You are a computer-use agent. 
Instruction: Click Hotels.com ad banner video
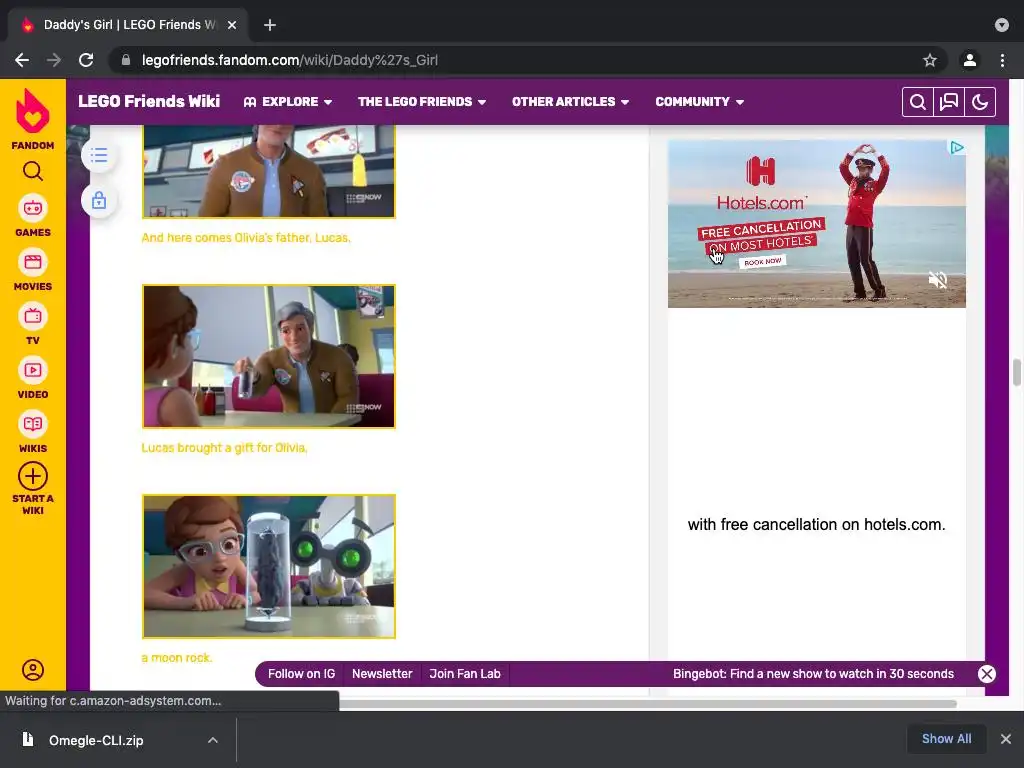pos(816,223)
